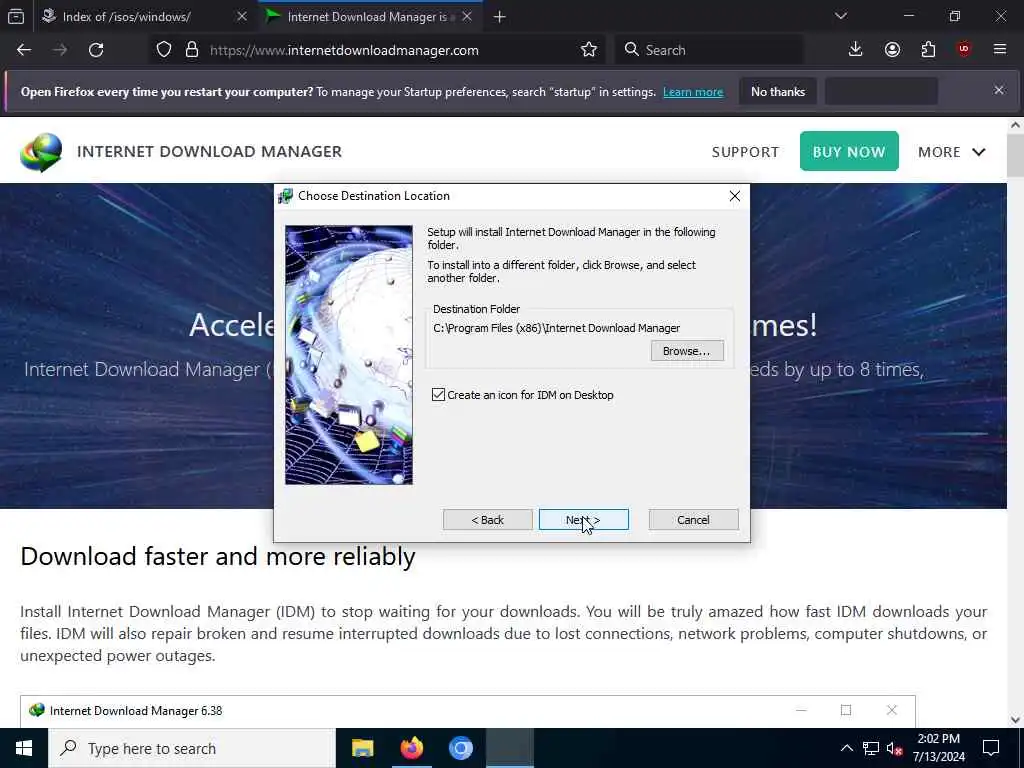Click the scrollbar up arrow

tap(1015, 125)
